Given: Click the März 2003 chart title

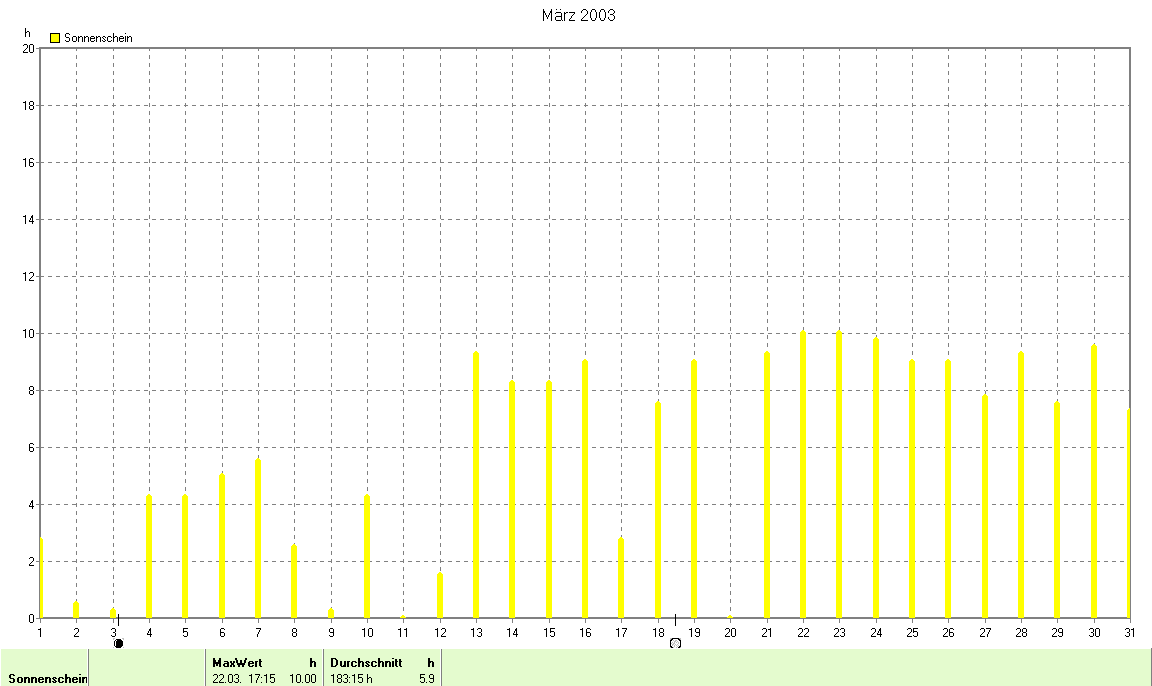Looking at the screenshot, I should point(578,15).
